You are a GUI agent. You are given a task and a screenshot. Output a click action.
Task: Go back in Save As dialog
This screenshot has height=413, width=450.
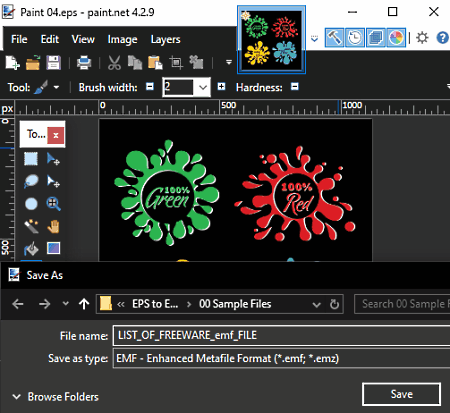18,304
